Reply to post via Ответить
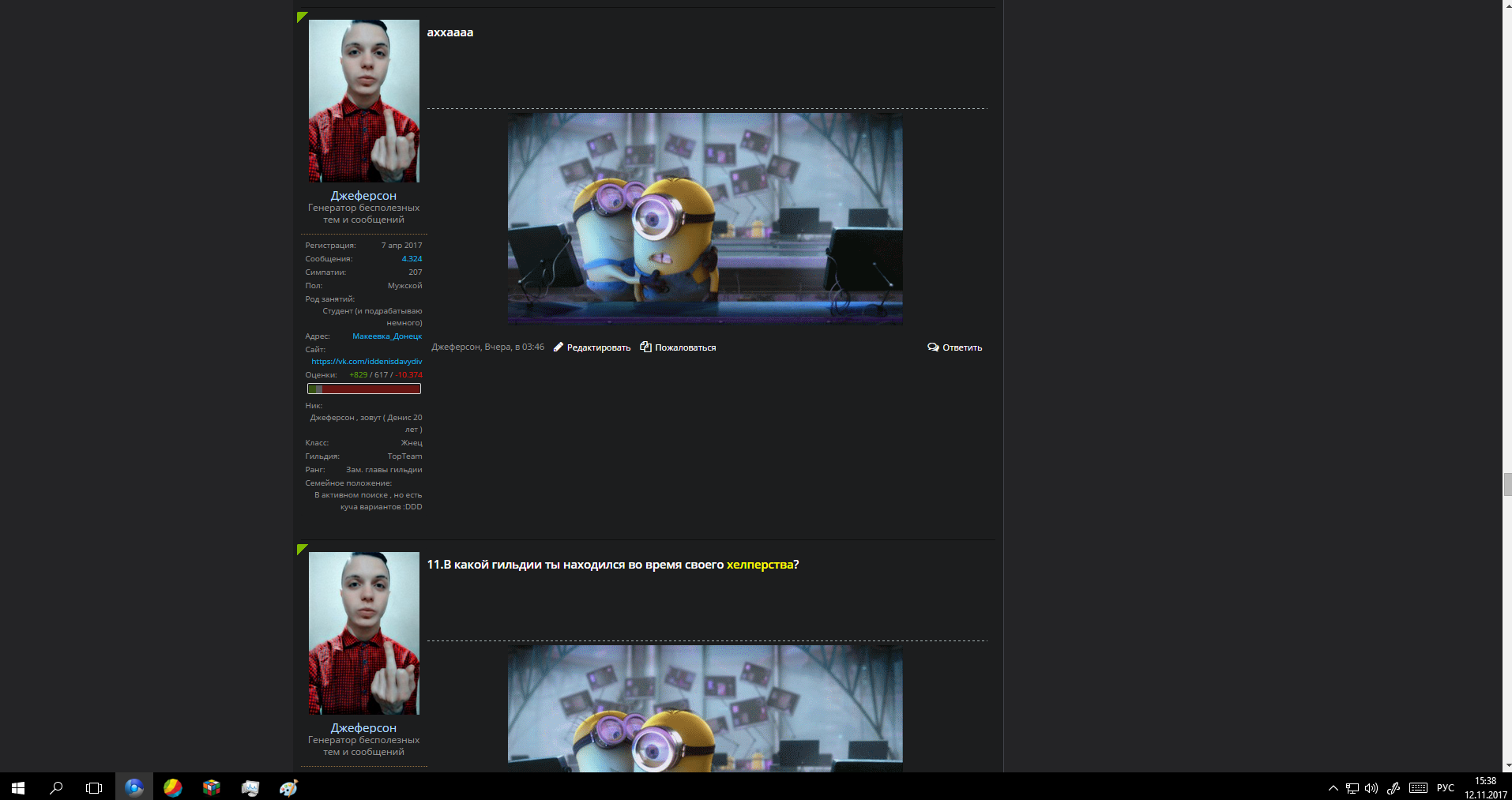 click(962, 348)
